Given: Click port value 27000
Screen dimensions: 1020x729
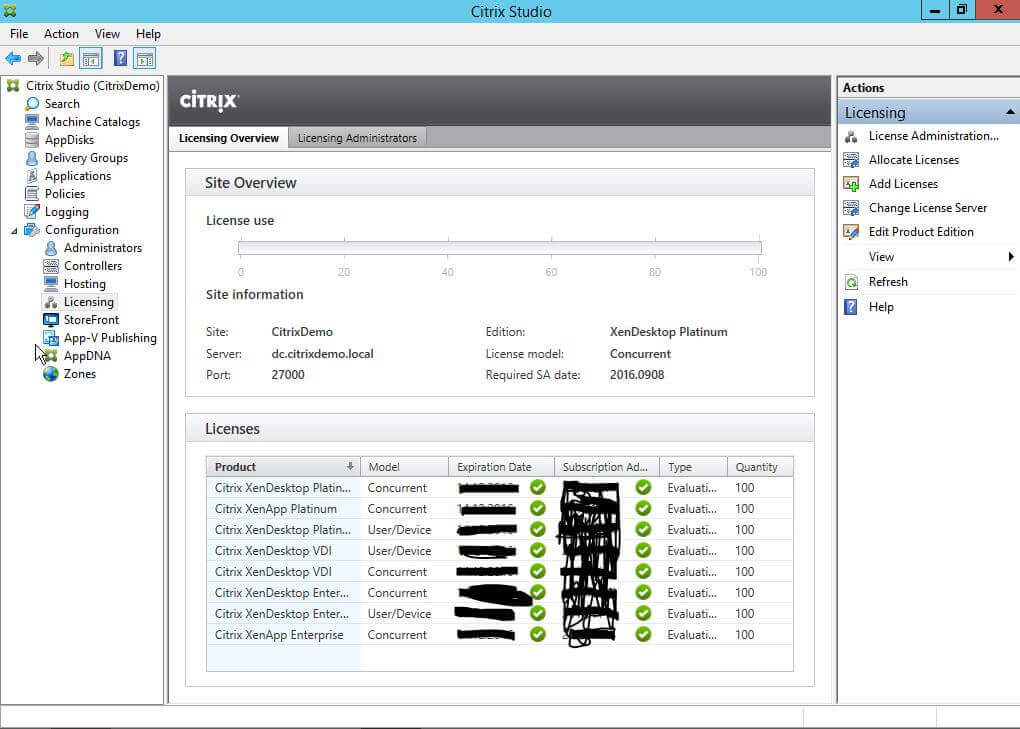Looking at the screenshot, I should tap(288, 375).
